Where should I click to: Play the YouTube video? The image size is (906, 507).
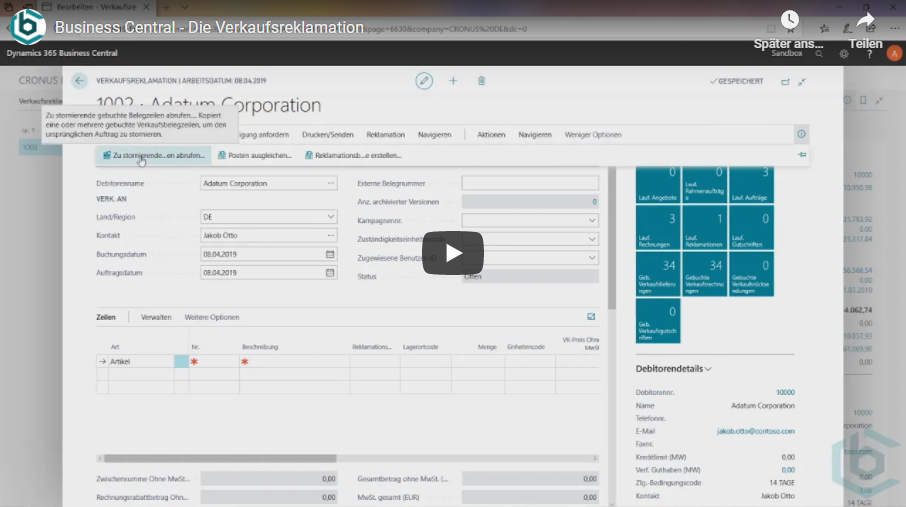(452, 253)
